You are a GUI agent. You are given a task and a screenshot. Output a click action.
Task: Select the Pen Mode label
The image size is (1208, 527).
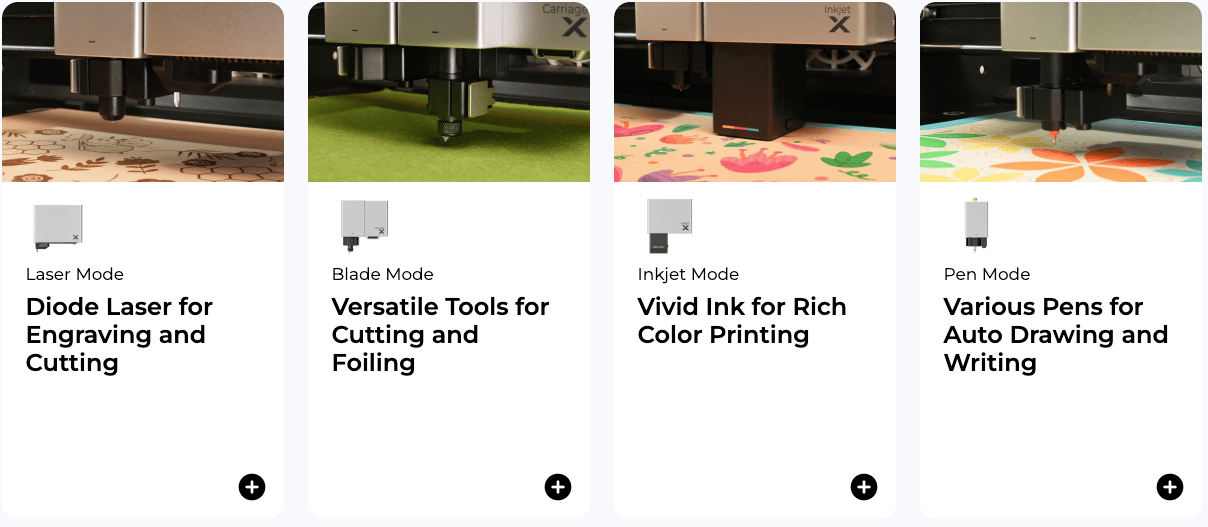point(987,274)
